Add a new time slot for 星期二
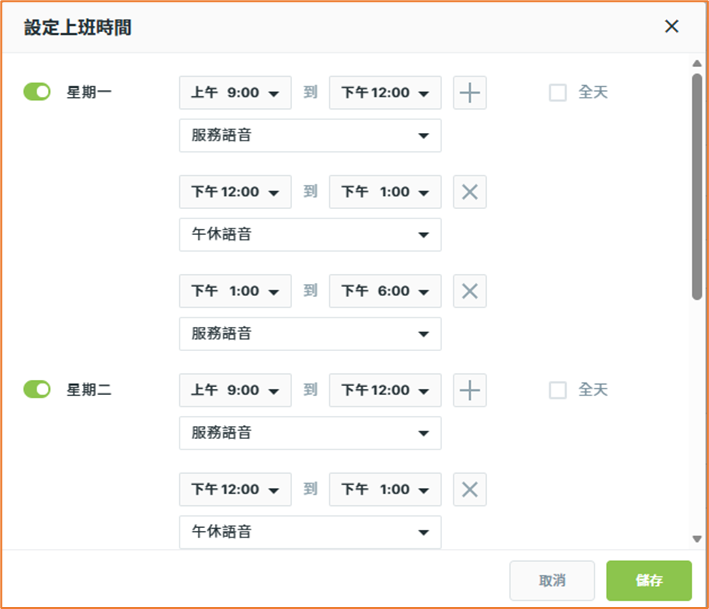Screen dimensions: 709x609 pyautogui.click(x=470, y=391)
